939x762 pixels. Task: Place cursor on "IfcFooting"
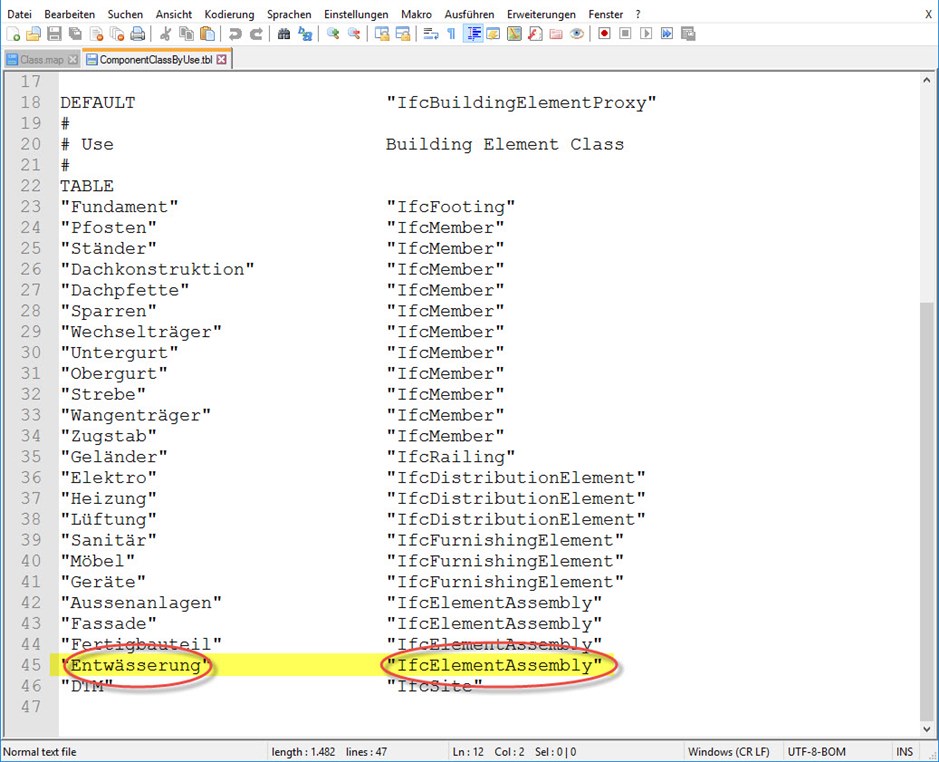[450, 207]
